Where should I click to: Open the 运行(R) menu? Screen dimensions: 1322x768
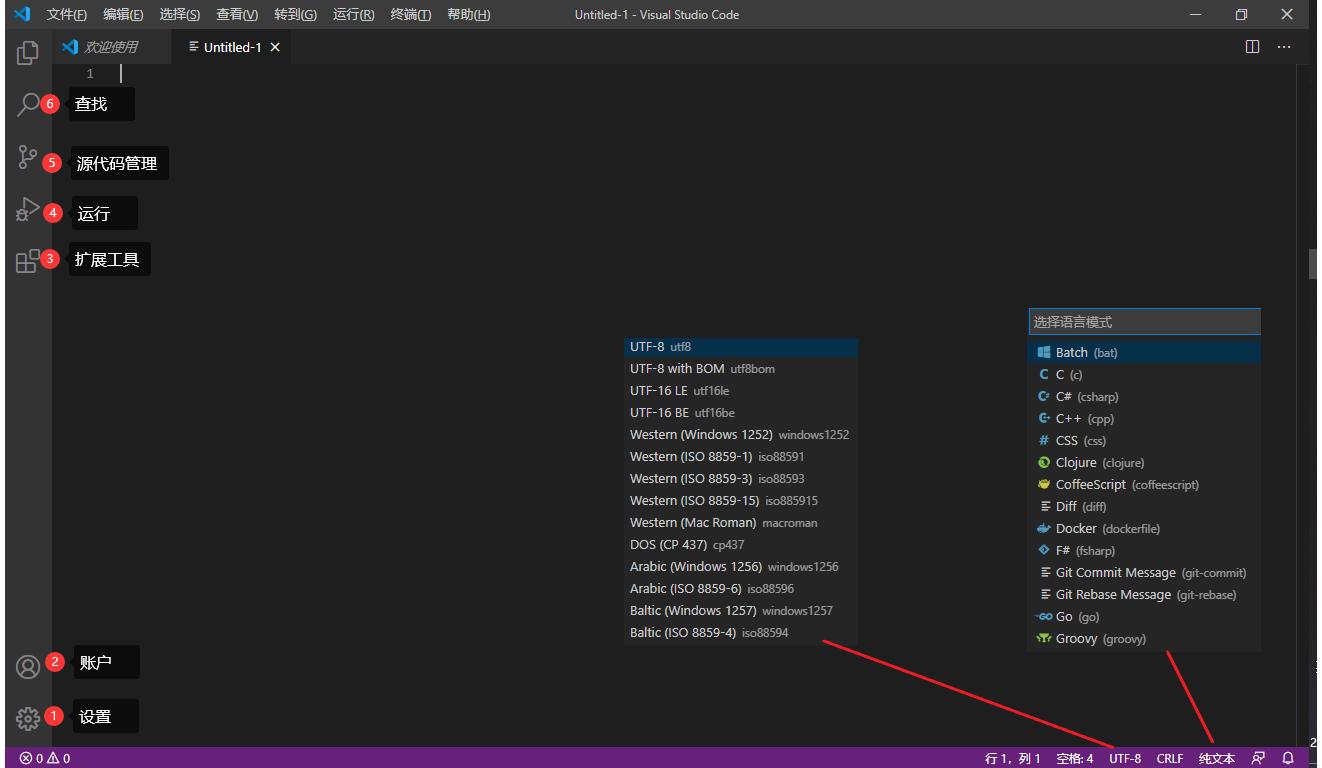[354, 15]
